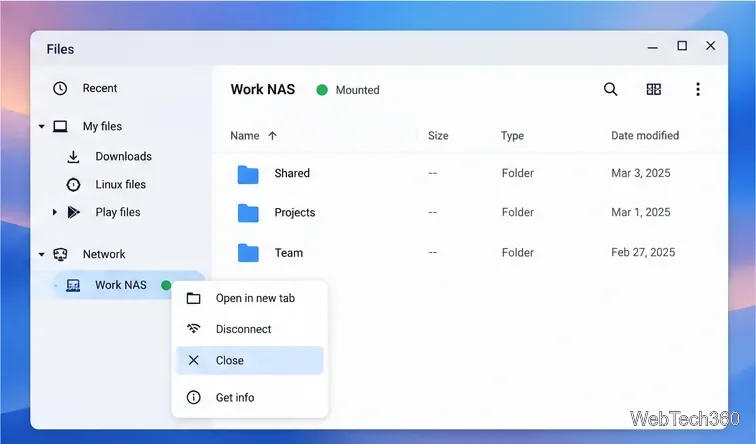Click the Folder type in Team row
Viewport: 756px width, 444px height.
[518, 252]
